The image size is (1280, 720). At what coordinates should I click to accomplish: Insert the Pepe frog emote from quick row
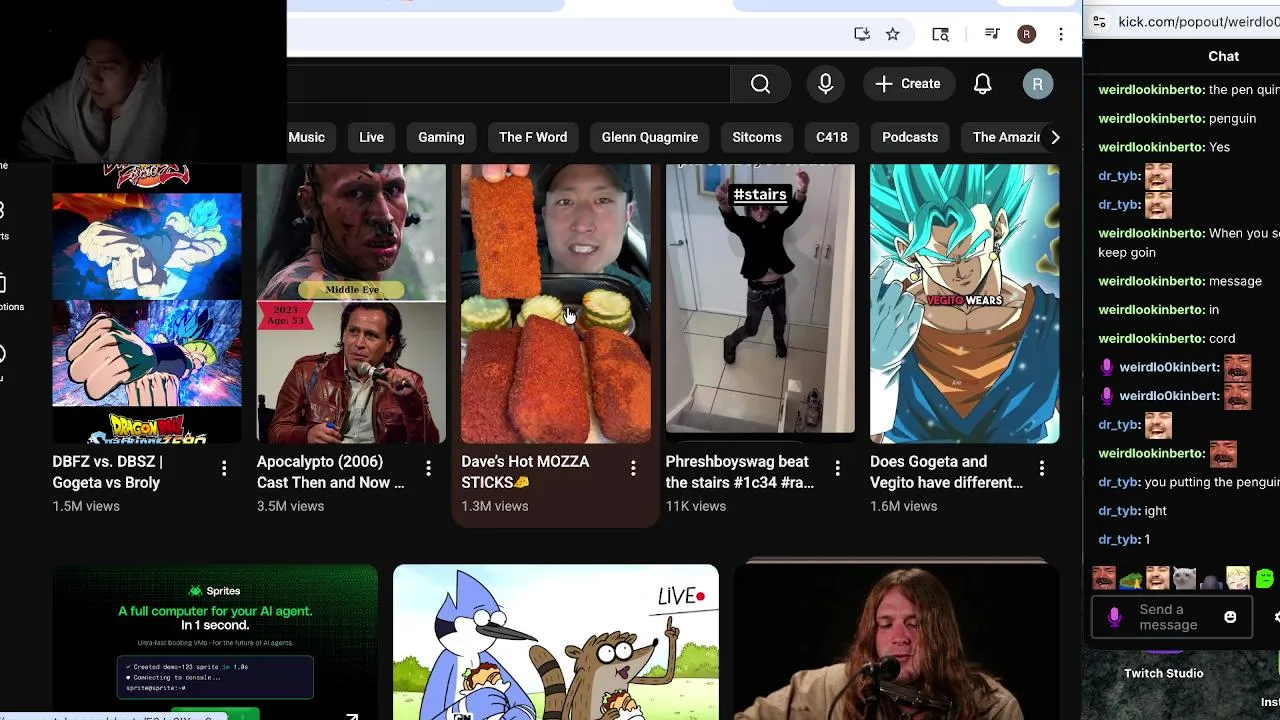coord(1130,578)
